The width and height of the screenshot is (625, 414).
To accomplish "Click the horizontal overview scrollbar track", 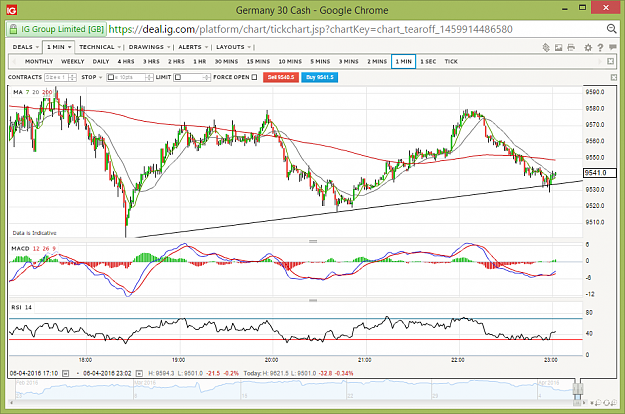I will [295, 403].
